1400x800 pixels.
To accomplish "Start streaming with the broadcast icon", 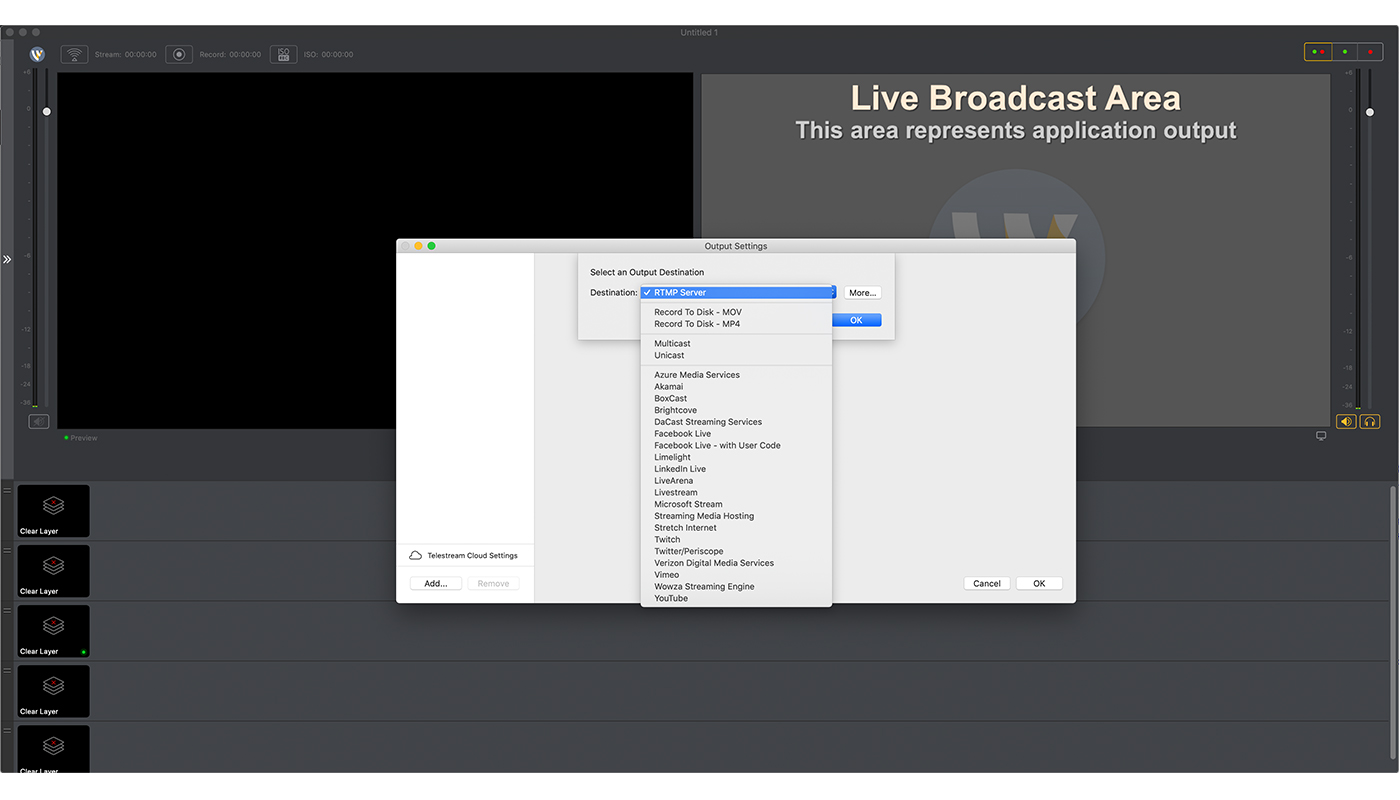I will pos(75,55).
